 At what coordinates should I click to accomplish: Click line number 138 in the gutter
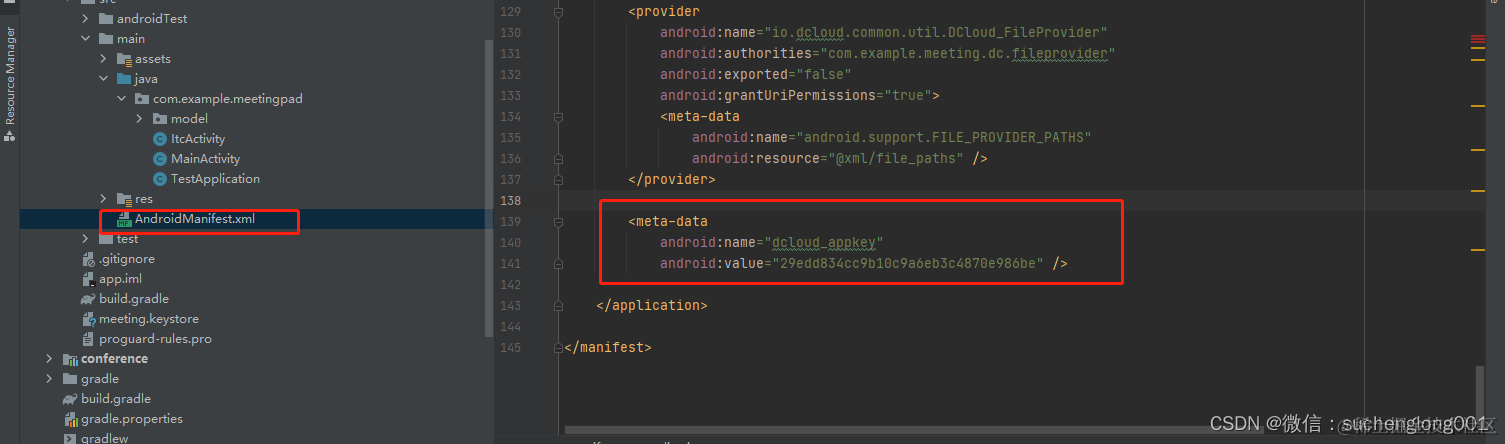[x=510, y=200]
